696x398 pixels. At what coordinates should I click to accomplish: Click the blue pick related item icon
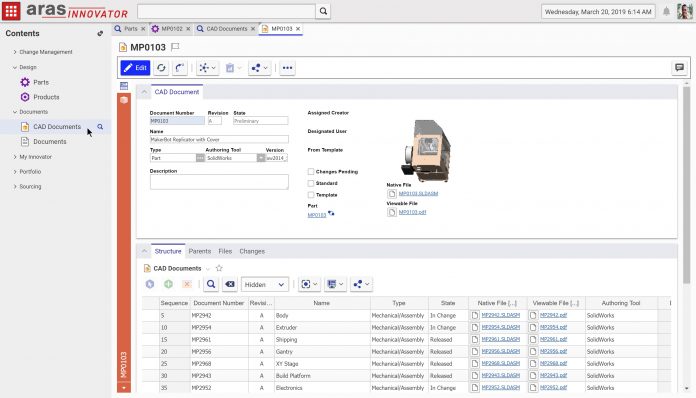pyautogui.click(x=150, y=284)
